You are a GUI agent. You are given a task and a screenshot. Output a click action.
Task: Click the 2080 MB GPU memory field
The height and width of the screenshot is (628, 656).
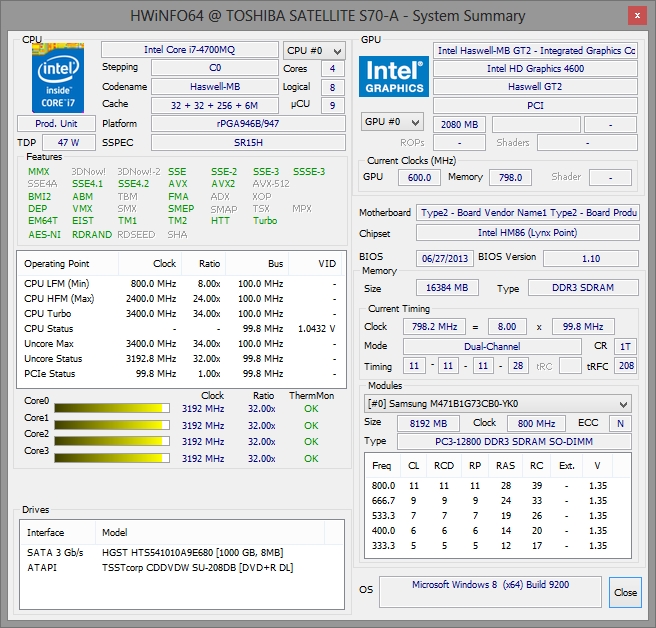pyautogui.click(x=459, y=125)
